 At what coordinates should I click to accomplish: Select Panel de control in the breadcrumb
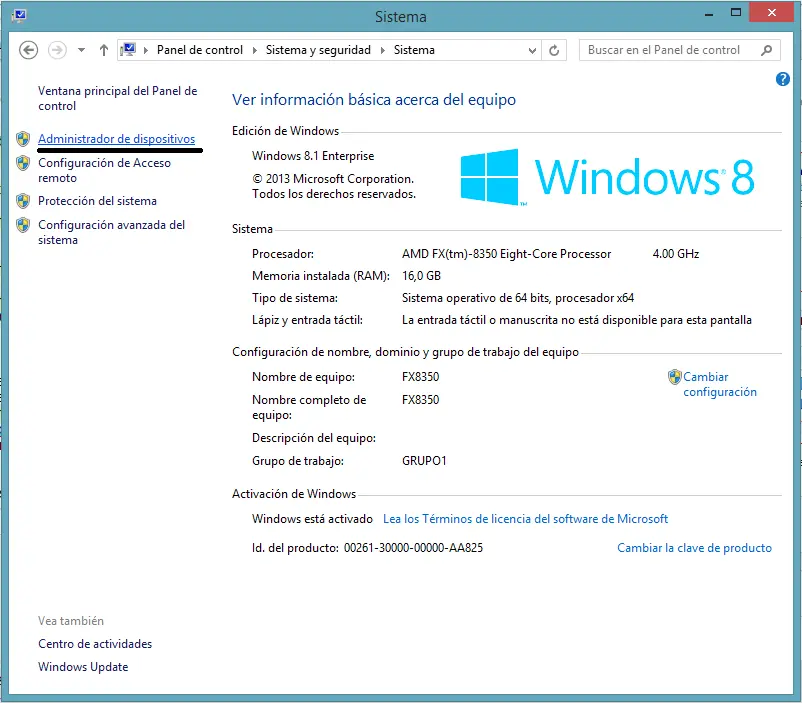click(x=199, y=50)
